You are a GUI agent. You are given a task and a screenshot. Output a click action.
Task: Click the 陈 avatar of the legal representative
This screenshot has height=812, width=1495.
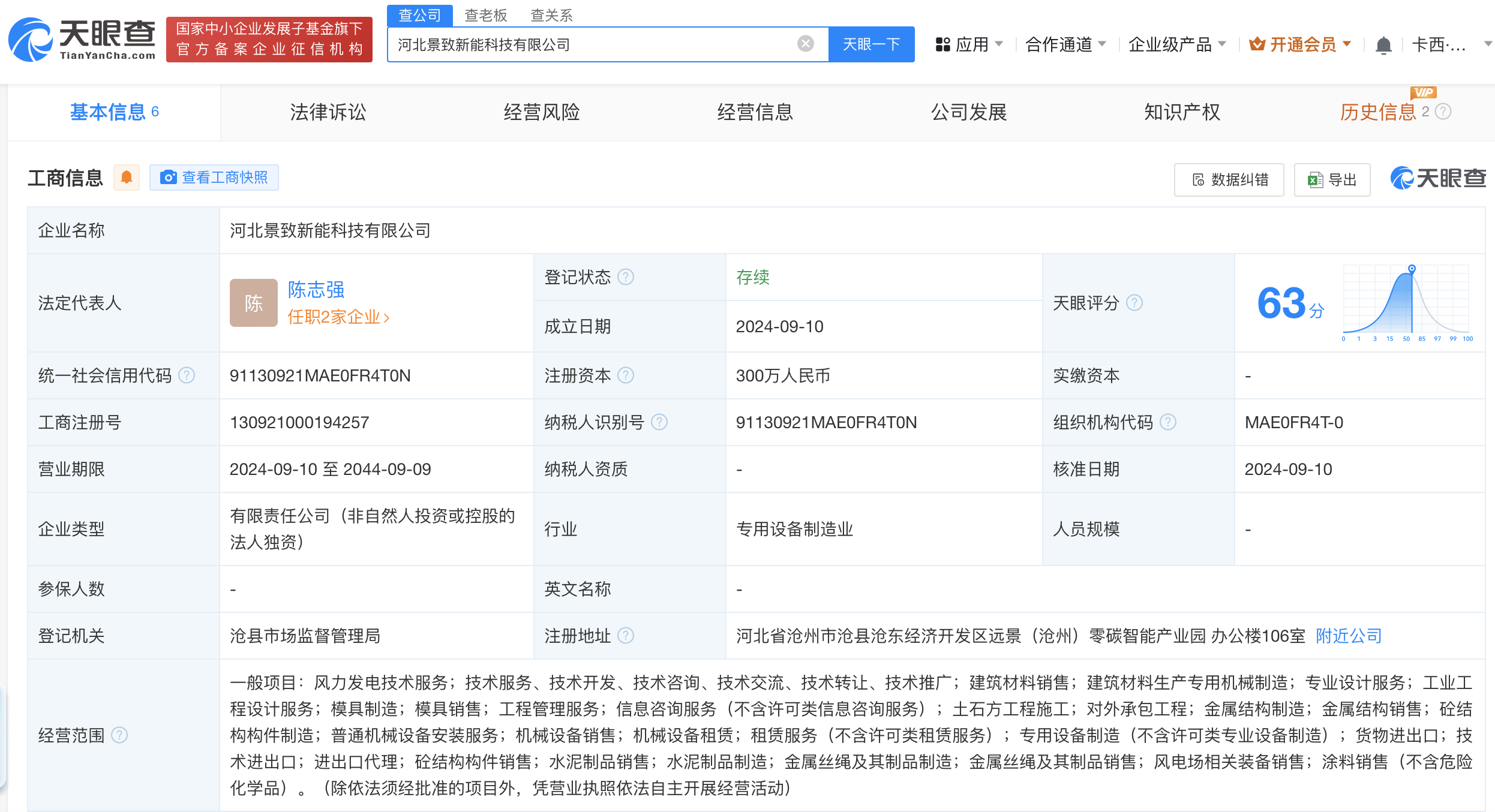(x=253, y=303)
